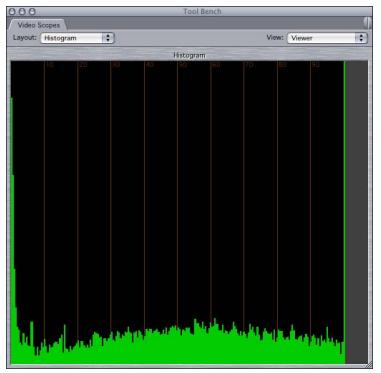Screen dimensions: 381x373
Task: Open the Layout dropdown showing Histogram
Action: pyautogui.click(x=77, y=38)
